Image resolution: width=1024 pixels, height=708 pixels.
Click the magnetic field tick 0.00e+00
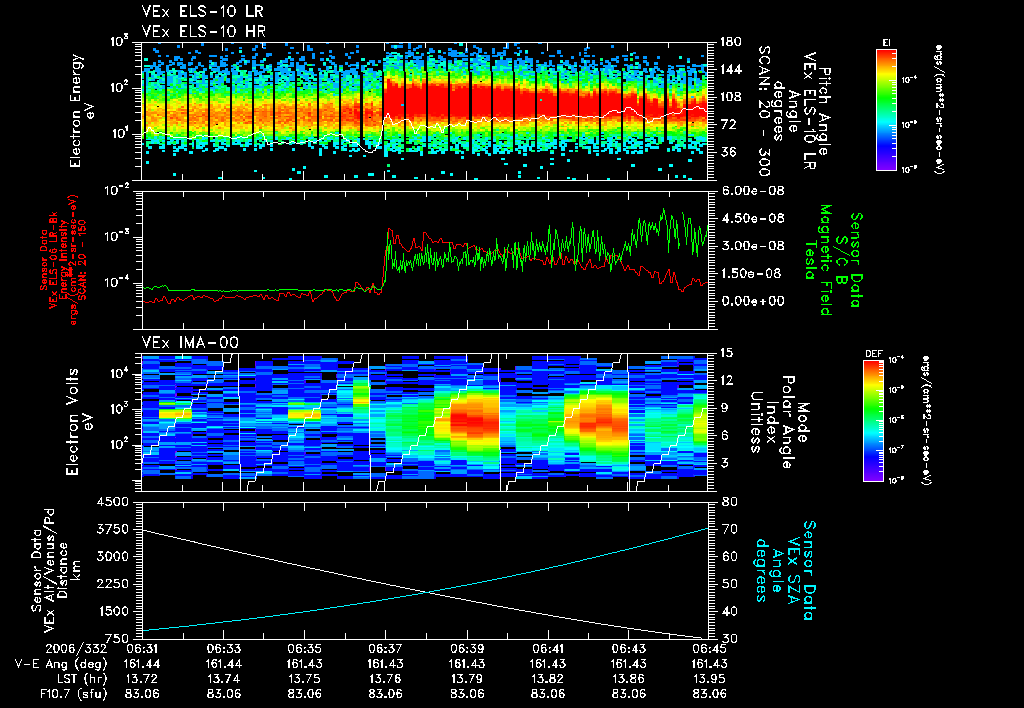click(752, 301)
